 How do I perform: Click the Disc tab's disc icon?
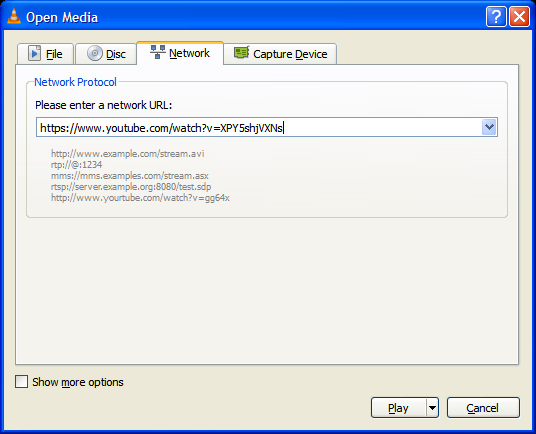95,53
